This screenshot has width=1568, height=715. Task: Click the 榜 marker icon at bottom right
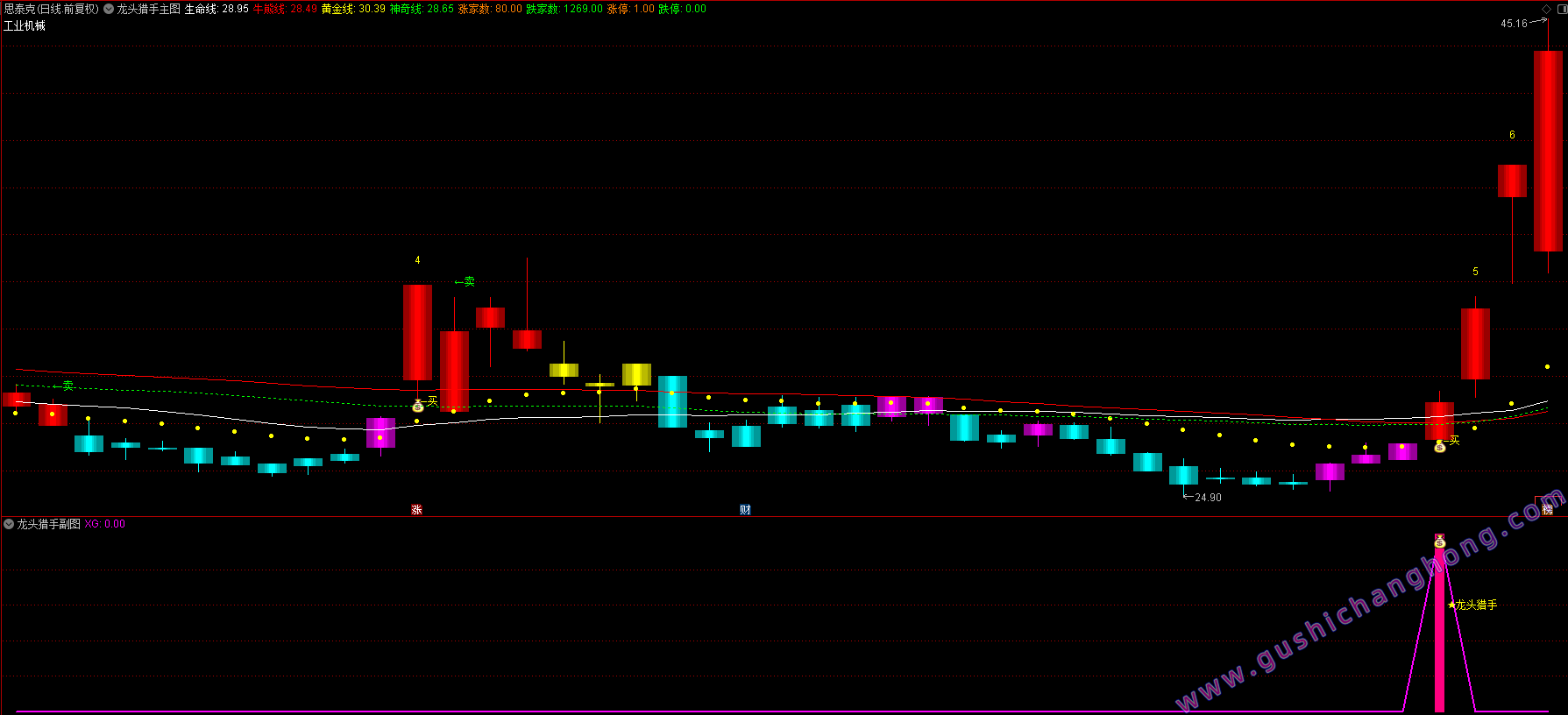coord(1547,509)
